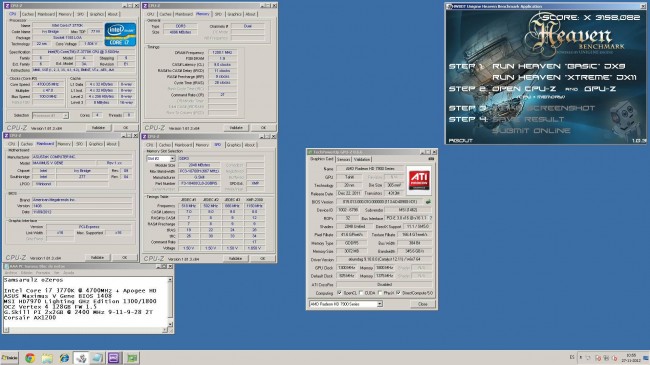Switch to the Validation tab in GPU-Z
The width and height of the screenshot is (650, 365).
[362, 159]
